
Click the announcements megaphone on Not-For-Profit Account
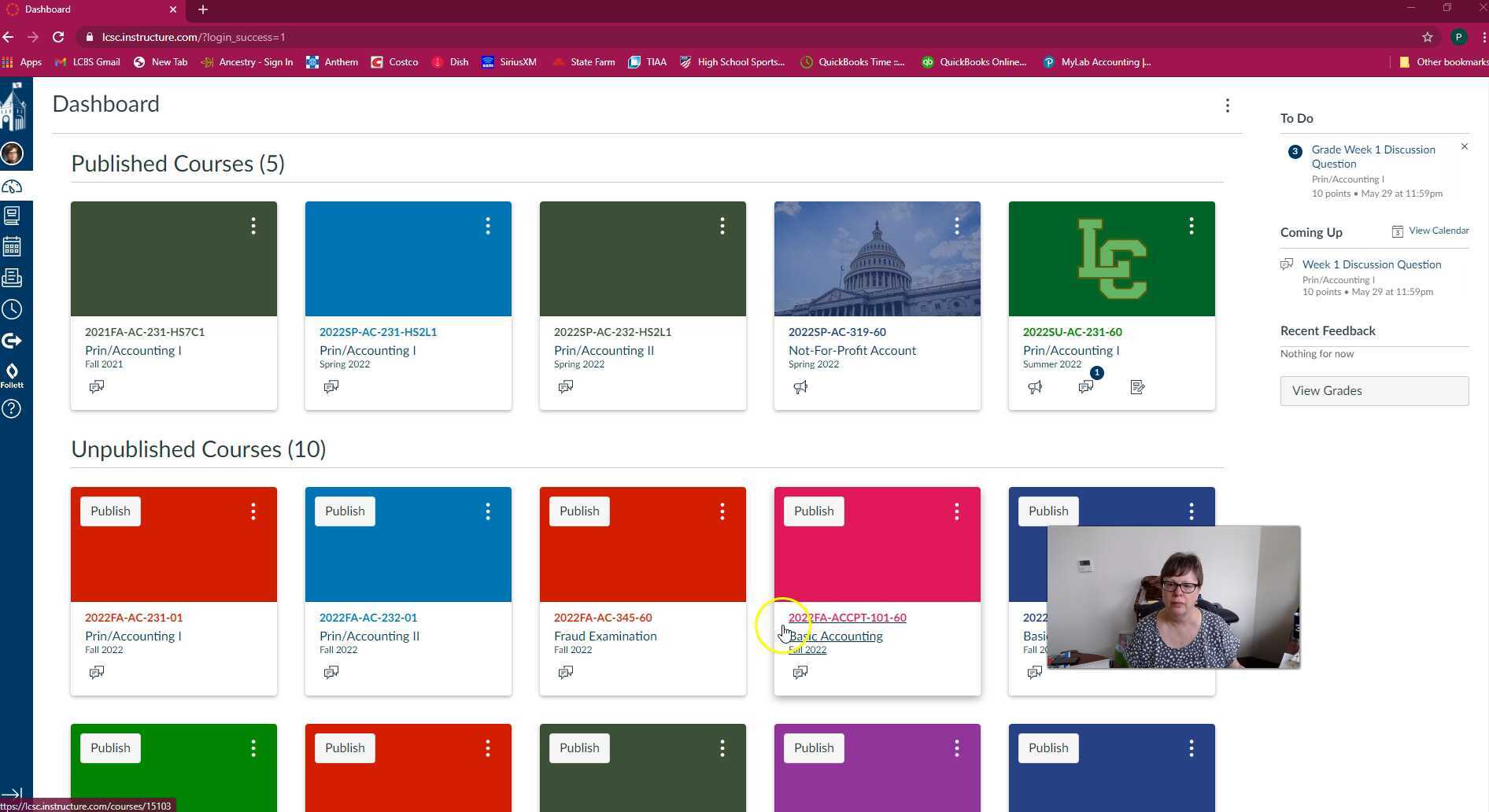[800, 387]
